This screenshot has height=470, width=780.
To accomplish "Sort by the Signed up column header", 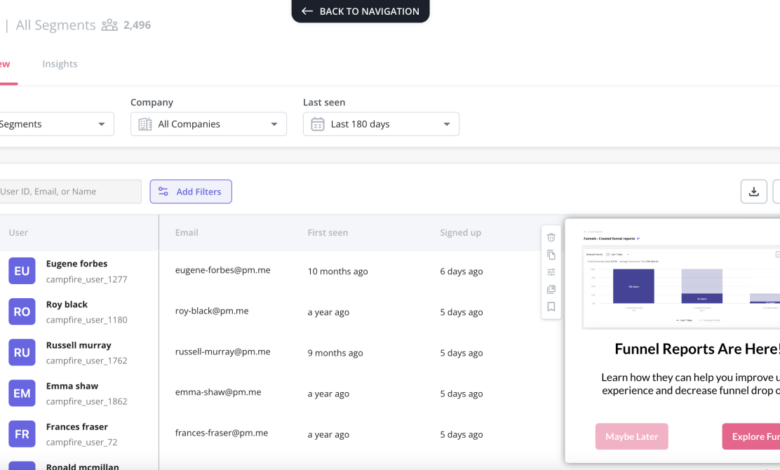I will (461, 233).
